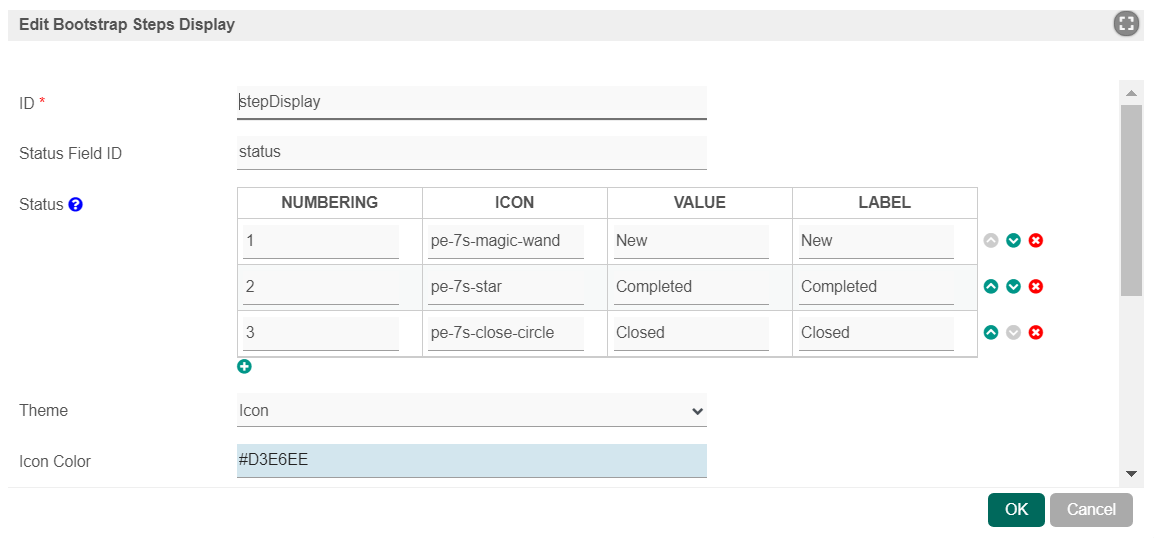Delete the Completed status row
The height and width of the screenshot is (538, 1154).
pyautogui.click(x=1036, y=287)
